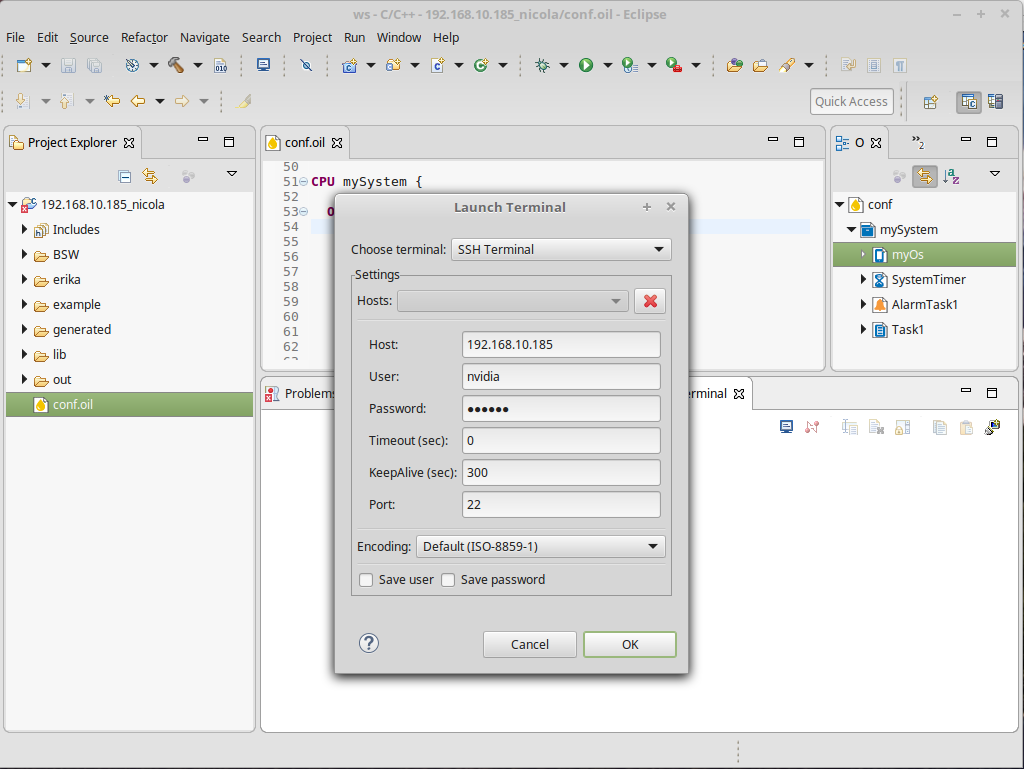Click the Timeout (sec) field
The width and height of the screenshot is (1024, 769).
[561, 440]
